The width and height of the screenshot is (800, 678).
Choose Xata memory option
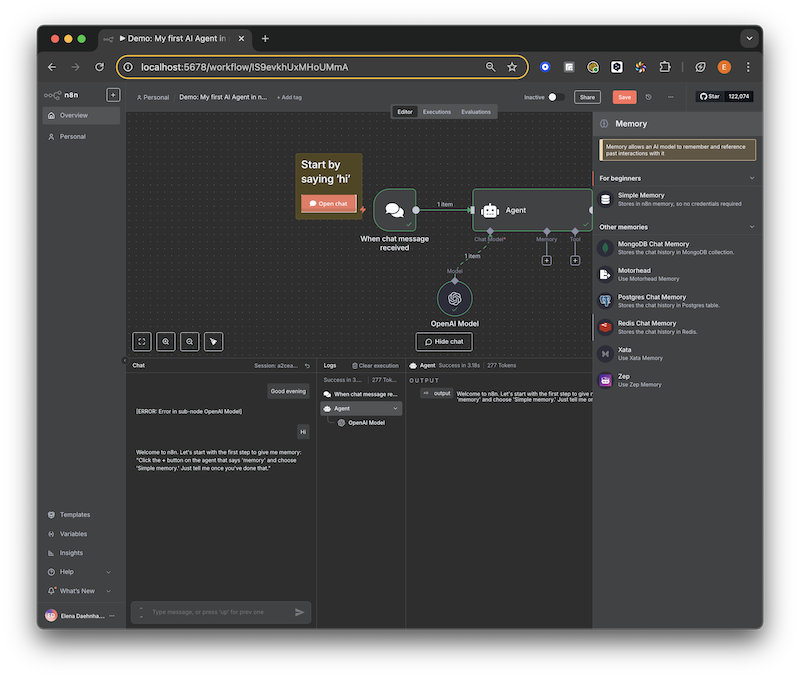click(x=677, y=354)
